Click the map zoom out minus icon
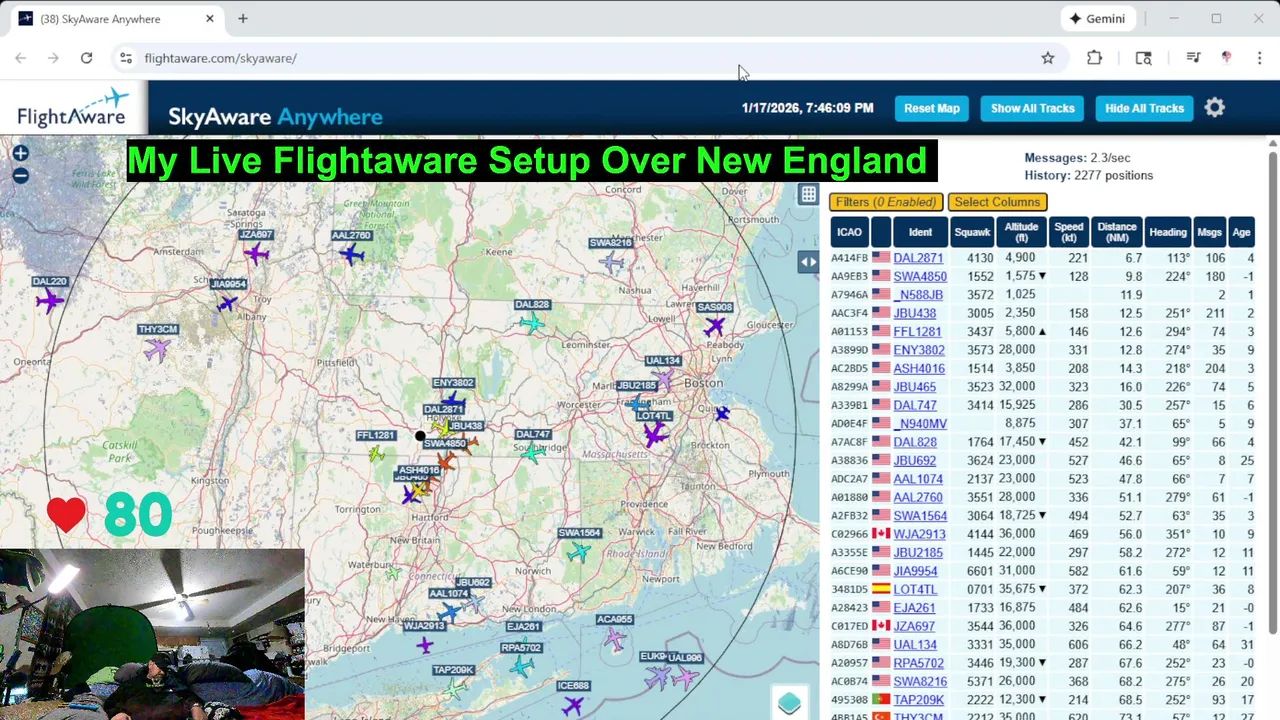Viewport: 1280px width, 720px height. (20, 176)
